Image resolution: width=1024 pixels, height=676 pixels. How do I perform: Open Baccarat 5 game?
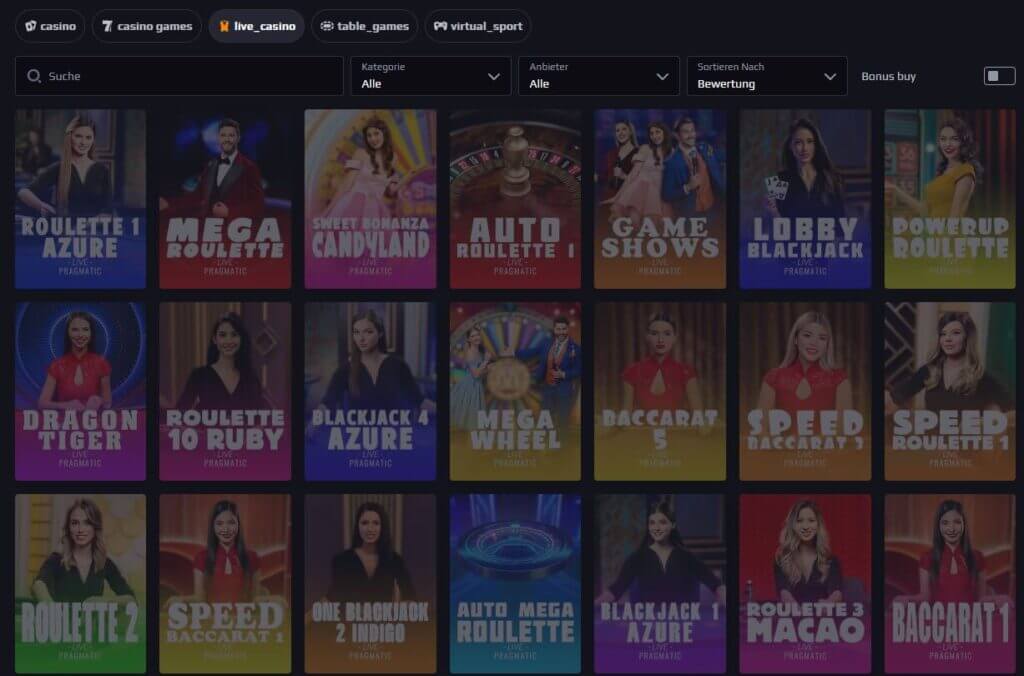point(660,391)
